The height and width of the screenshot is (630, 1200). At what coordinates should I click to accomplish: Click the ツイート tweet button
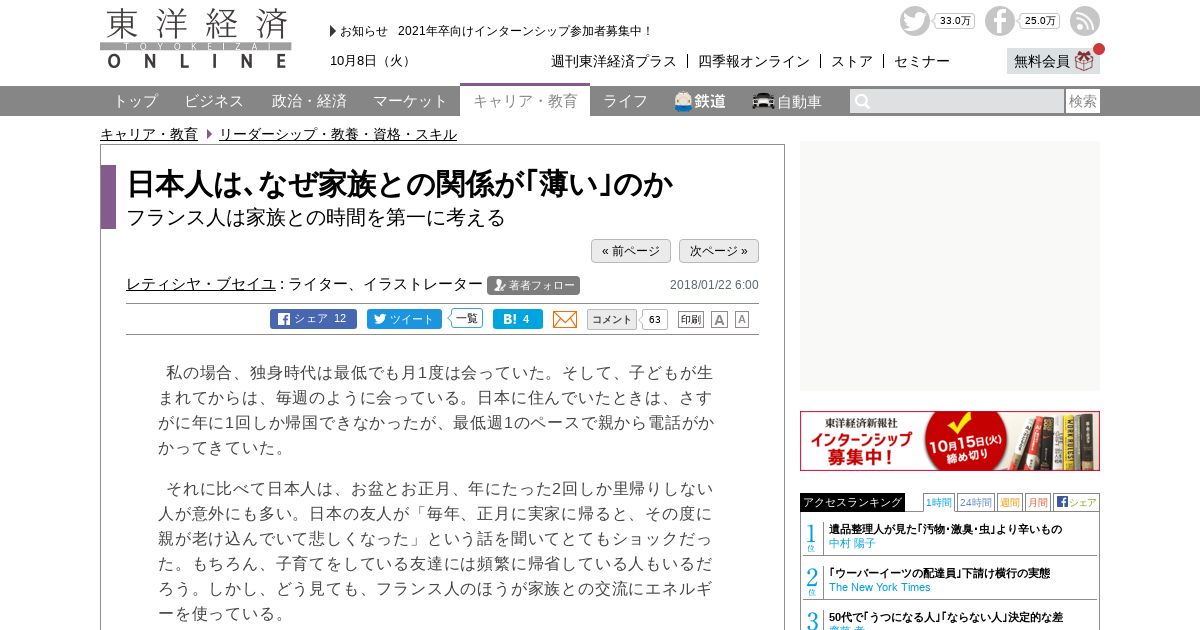(404, 319)
